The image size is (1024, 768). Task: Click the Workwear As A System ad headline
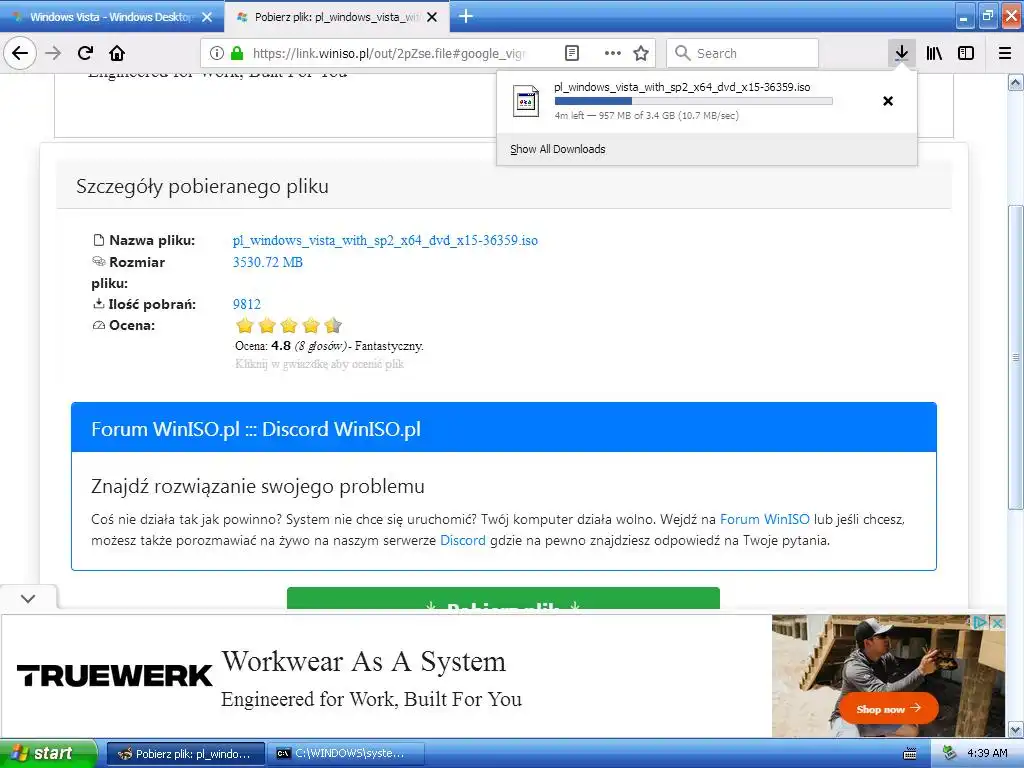pos(364,661)
